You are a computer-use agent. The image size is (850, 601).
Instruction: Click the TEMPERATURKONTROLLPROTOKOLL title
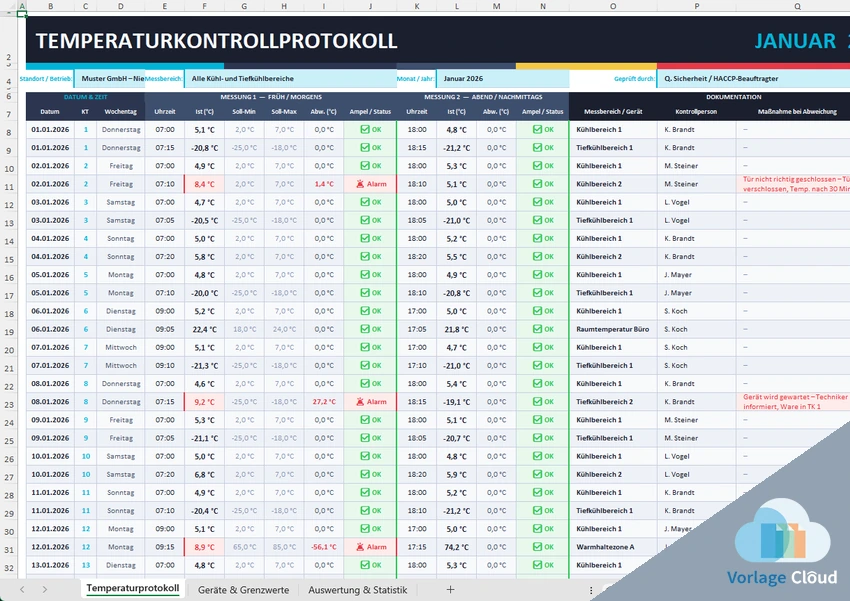216,41
